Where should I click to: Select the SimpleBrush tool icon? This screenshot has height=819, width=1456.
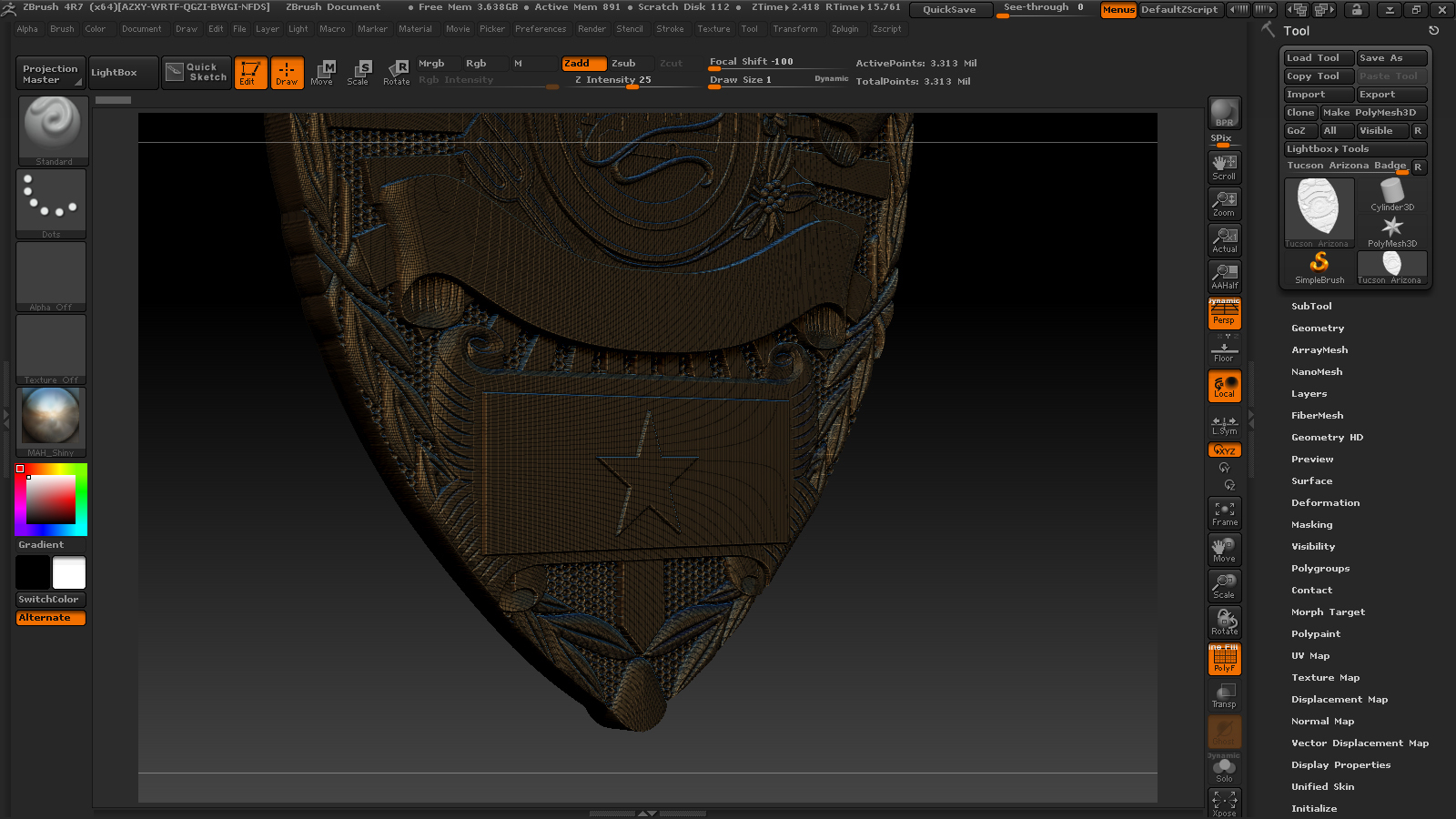1319,268
